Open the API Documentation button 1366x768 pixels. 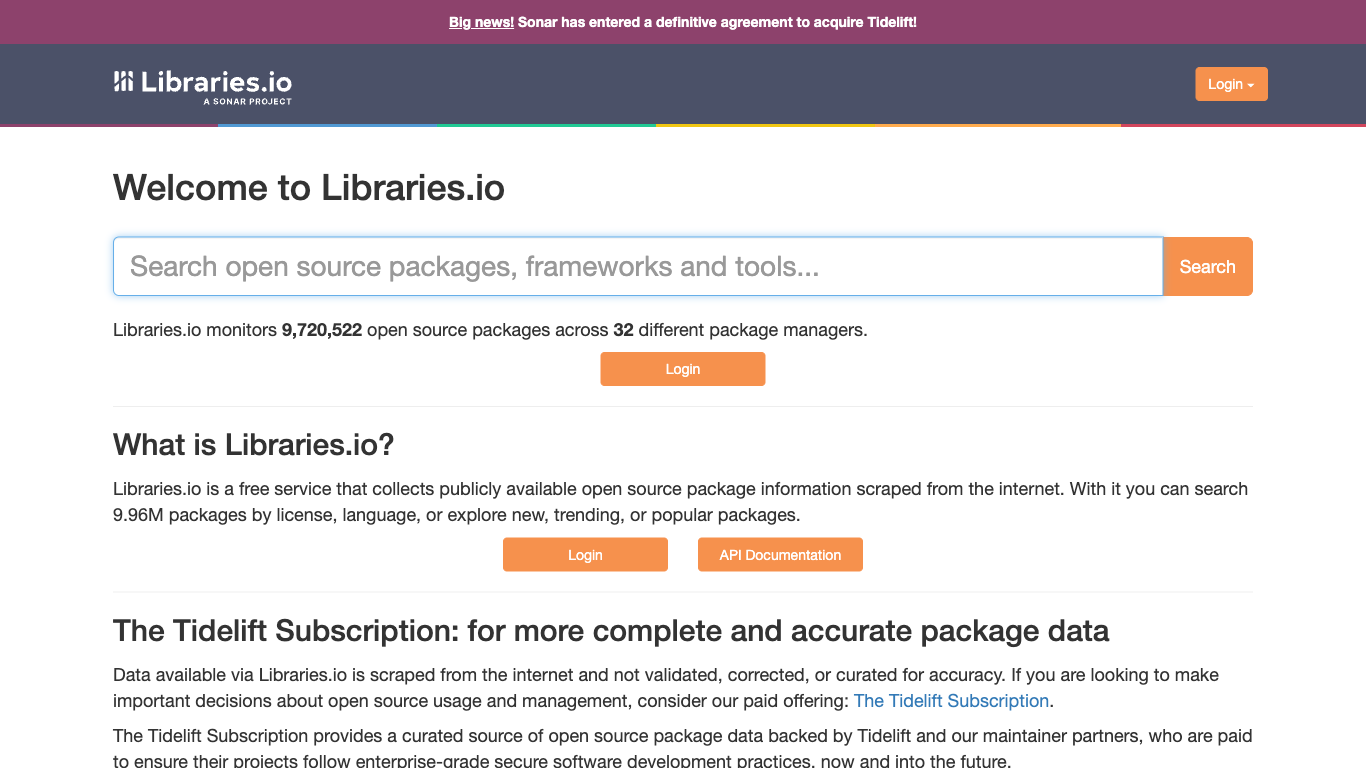780,555
